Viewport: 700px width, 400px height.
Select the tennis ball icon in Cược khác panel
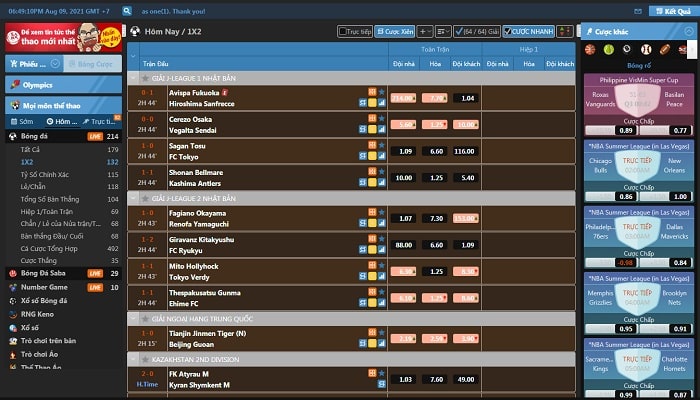coord(609,50)
